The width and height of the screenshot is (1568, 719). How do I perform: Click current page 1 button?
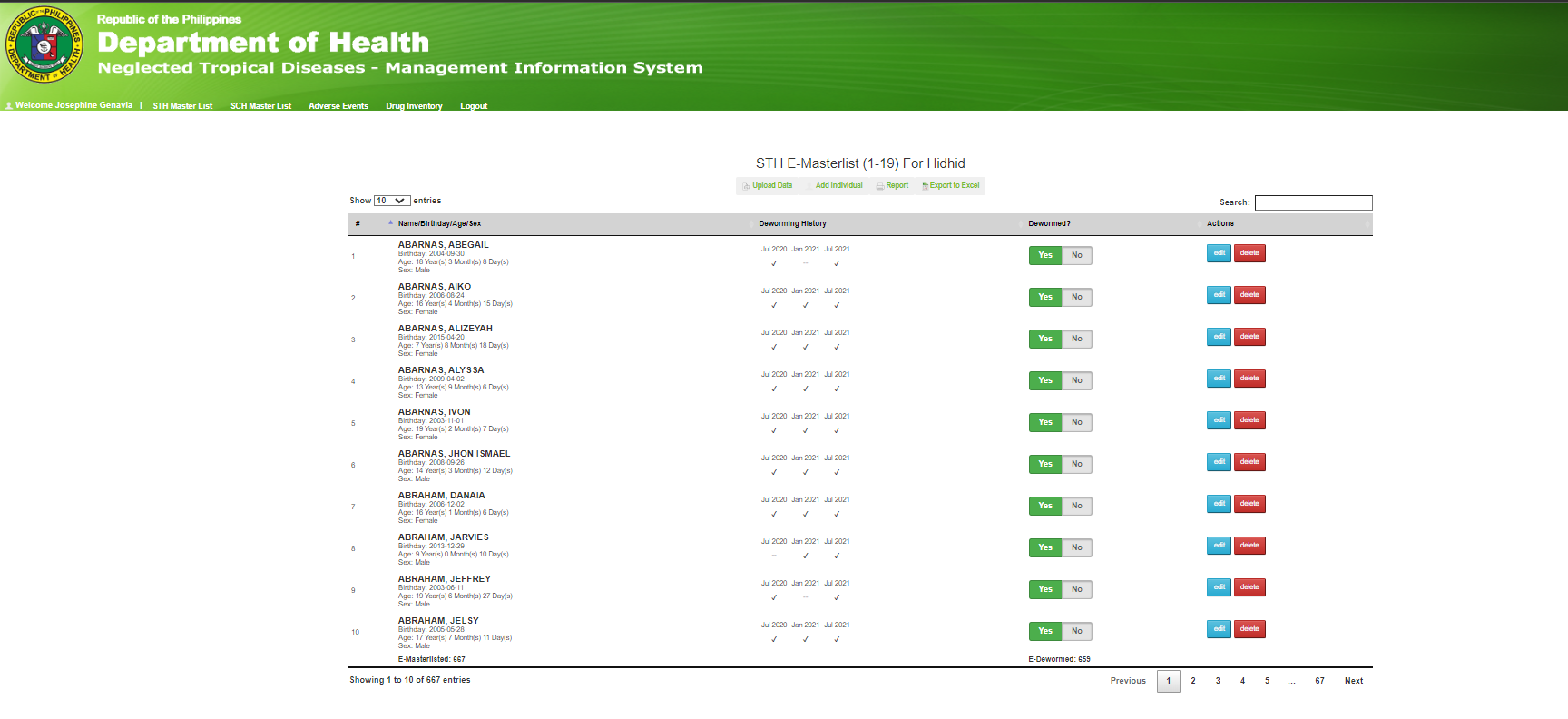pyautogui.click(x=1169, y=681)
